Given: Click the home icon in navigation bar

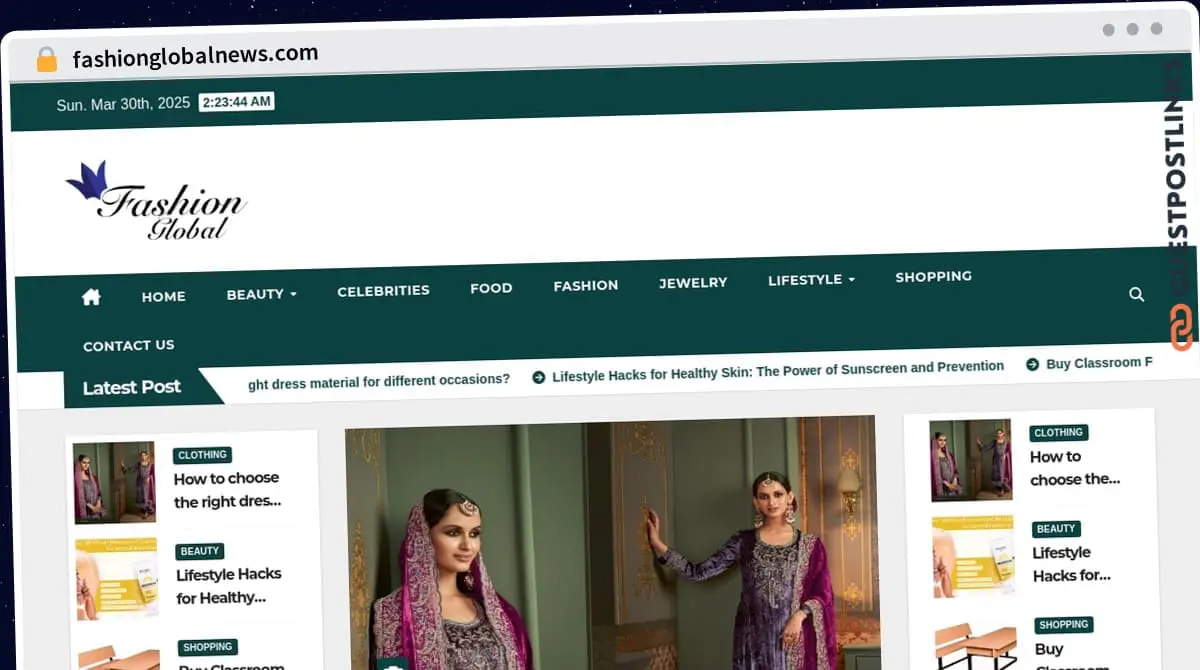Looking at the screenshot, I should (x=91, y=297).
